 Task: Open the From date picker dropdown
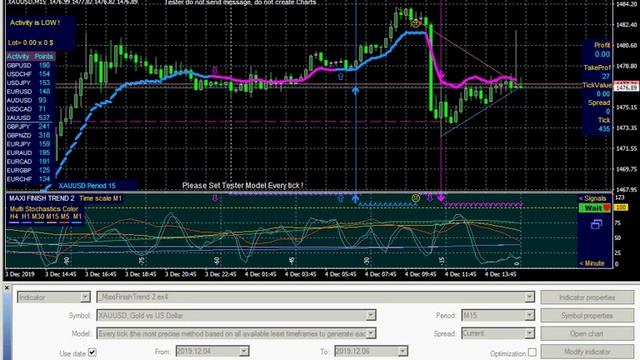click(244, 351)
